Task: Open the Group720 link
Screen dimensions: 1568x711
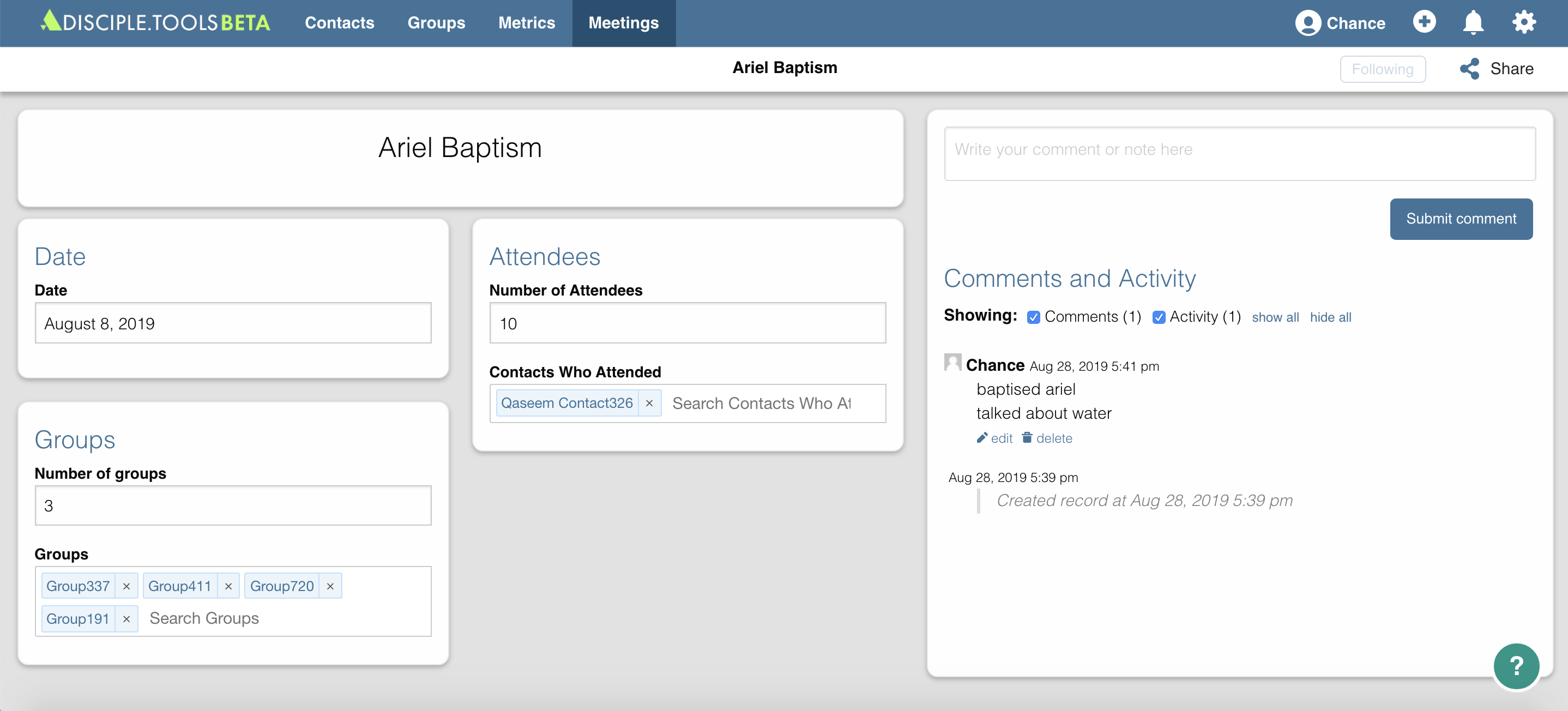Action: click(282, 586)
